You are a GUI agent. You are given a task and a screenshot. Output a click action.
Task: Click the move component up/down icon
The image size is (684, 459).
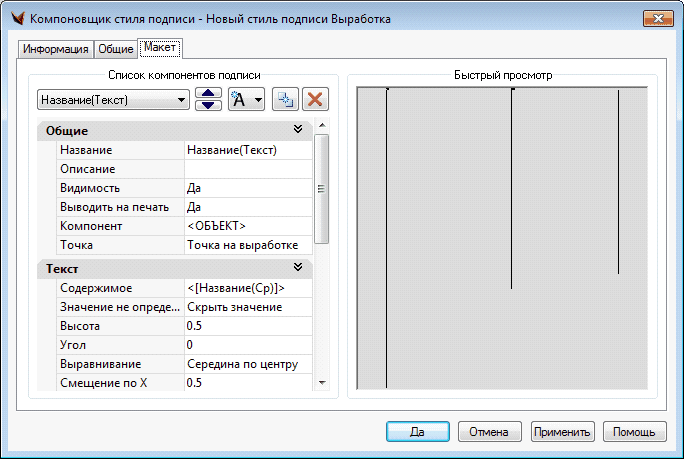point(208,99)
